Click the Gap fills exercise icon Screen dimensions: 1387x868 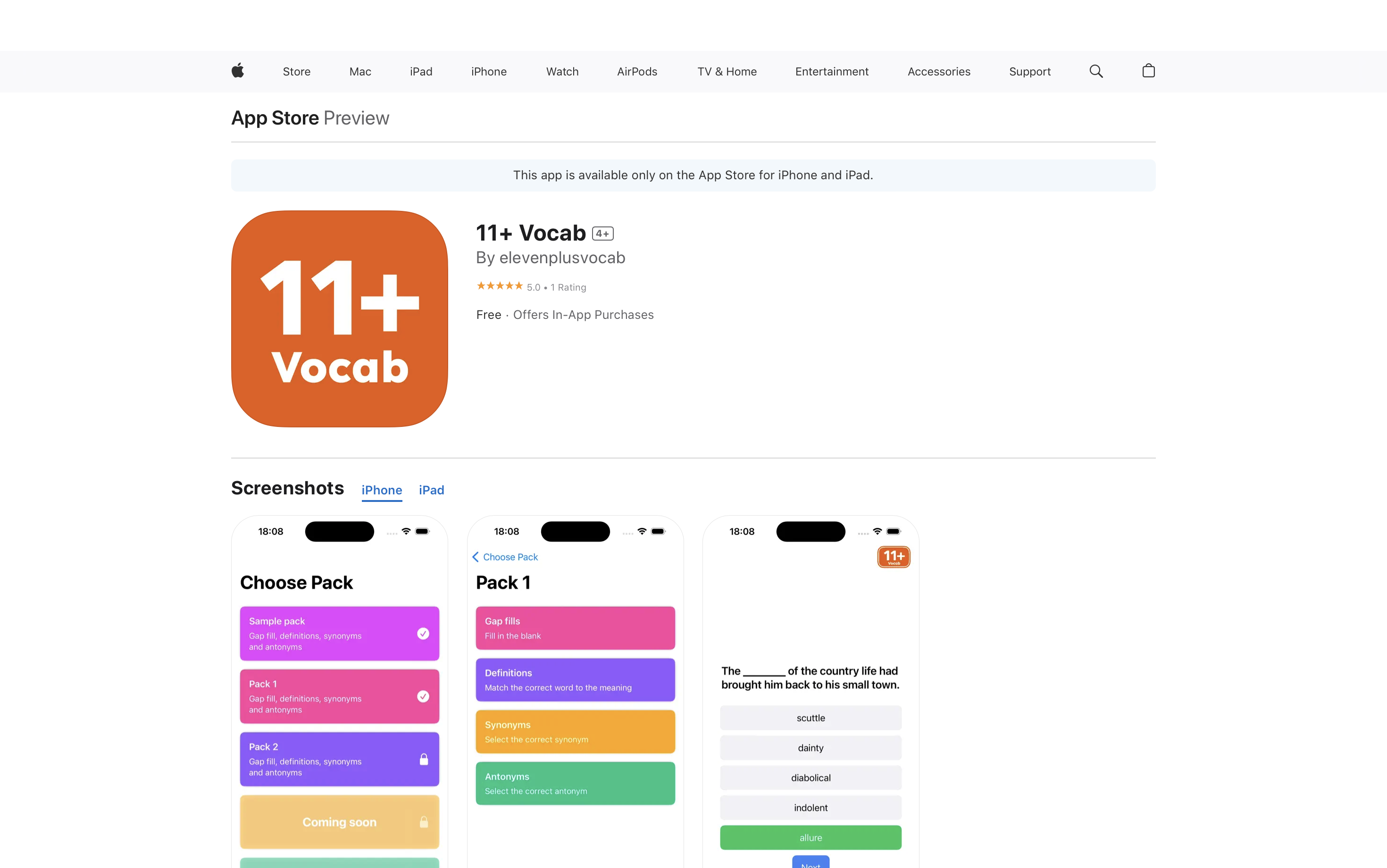575,627
